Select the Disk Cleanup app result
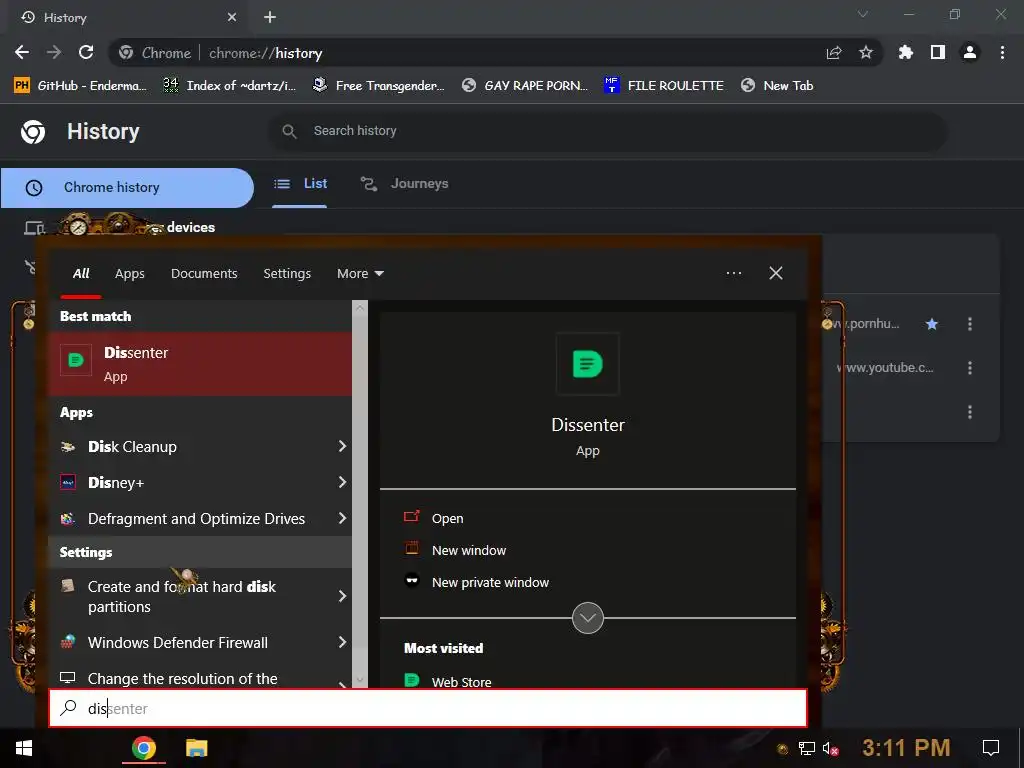 click(191, 447)
